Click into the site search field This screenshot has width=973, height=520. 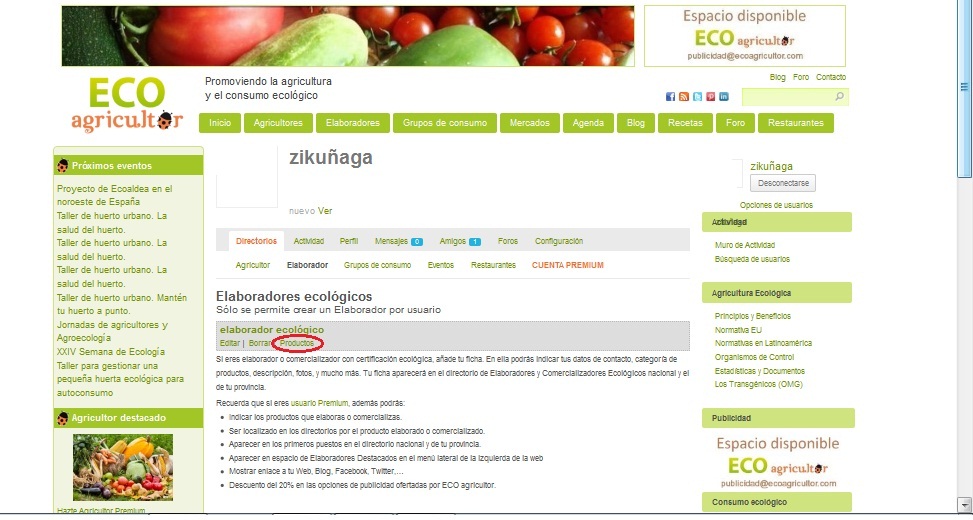[x=788, y=97]
